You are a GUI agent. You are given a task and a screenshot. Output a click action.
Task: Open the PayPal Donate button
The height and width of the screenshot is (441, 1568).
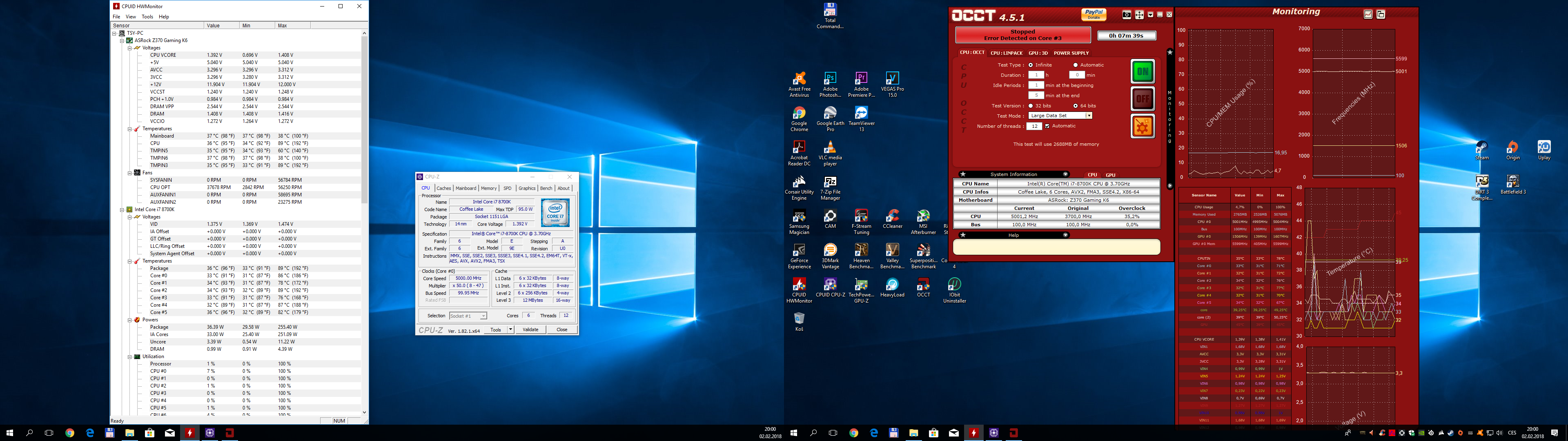(1094, 14)
